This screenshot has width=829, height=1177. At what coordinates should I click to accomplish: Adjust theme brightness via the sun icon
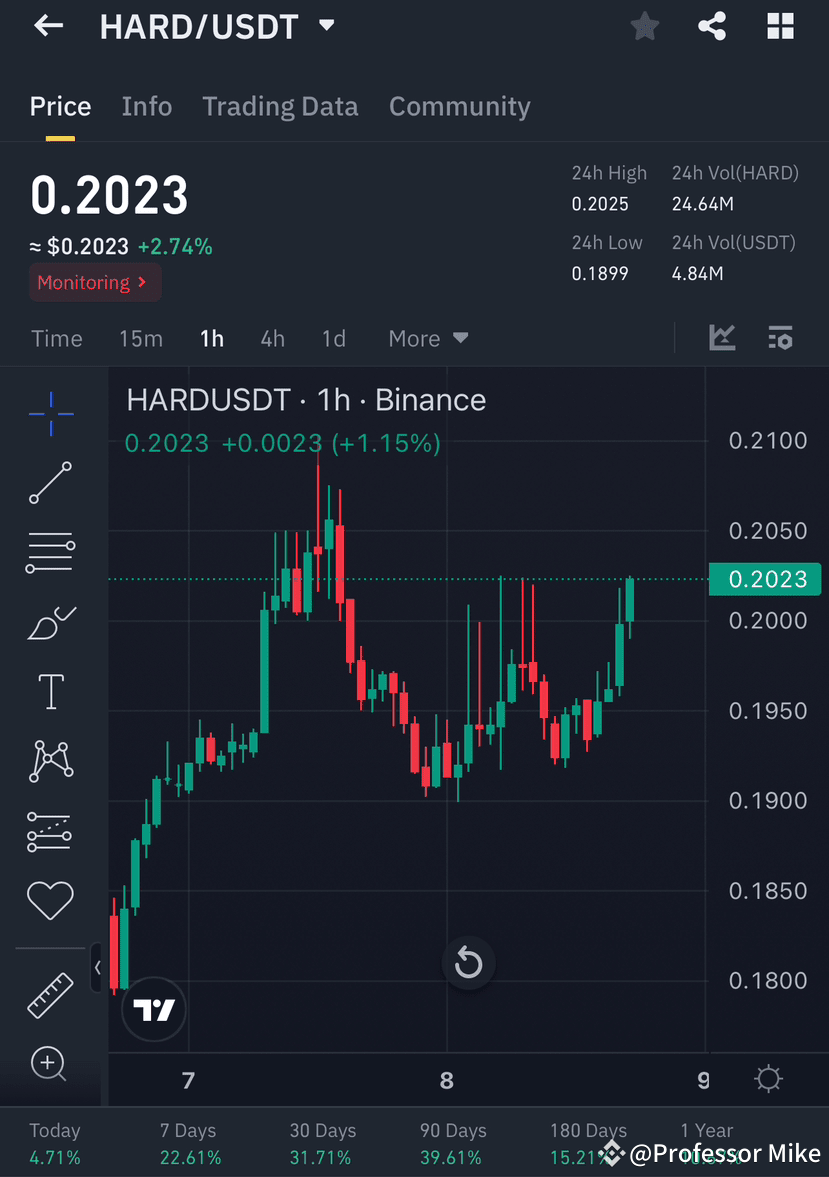tap(768, 1079)
